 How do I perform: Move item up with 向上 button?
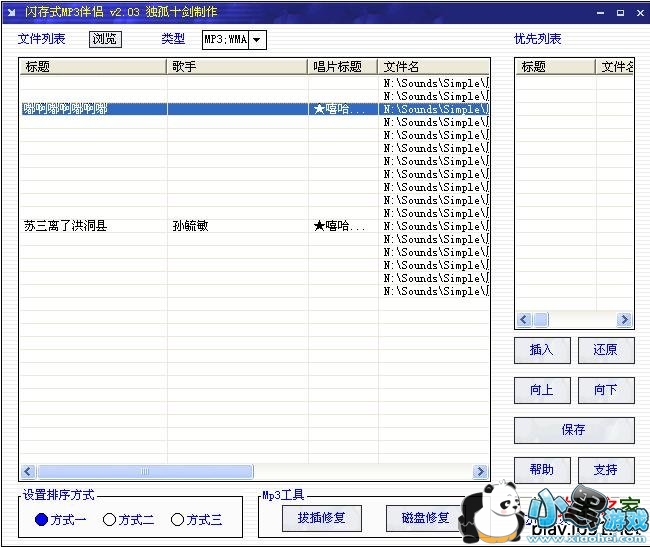click(x=542, y=390)
